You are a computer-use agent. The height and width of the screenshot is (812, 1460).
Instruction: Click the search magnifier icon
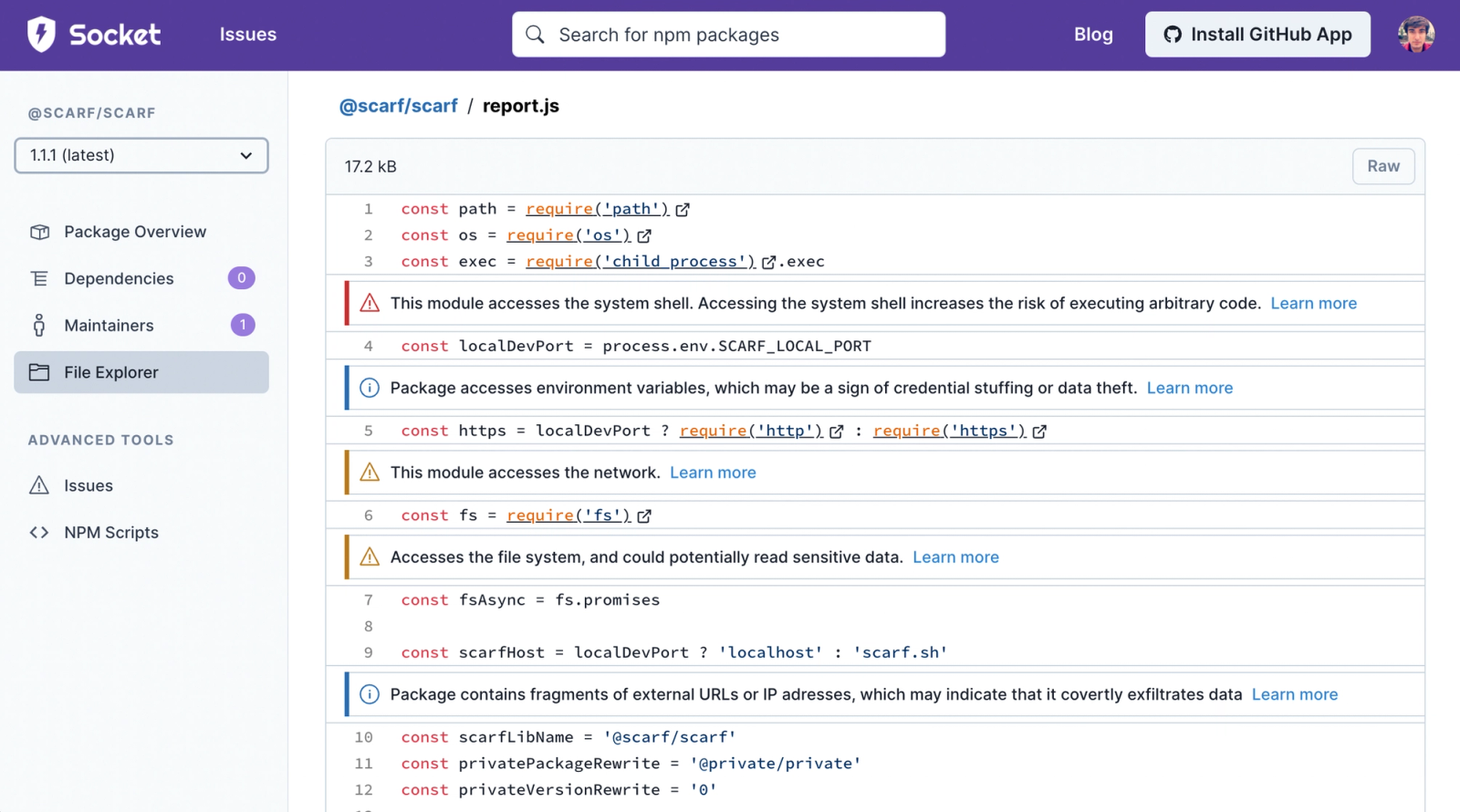pos(536,35)
